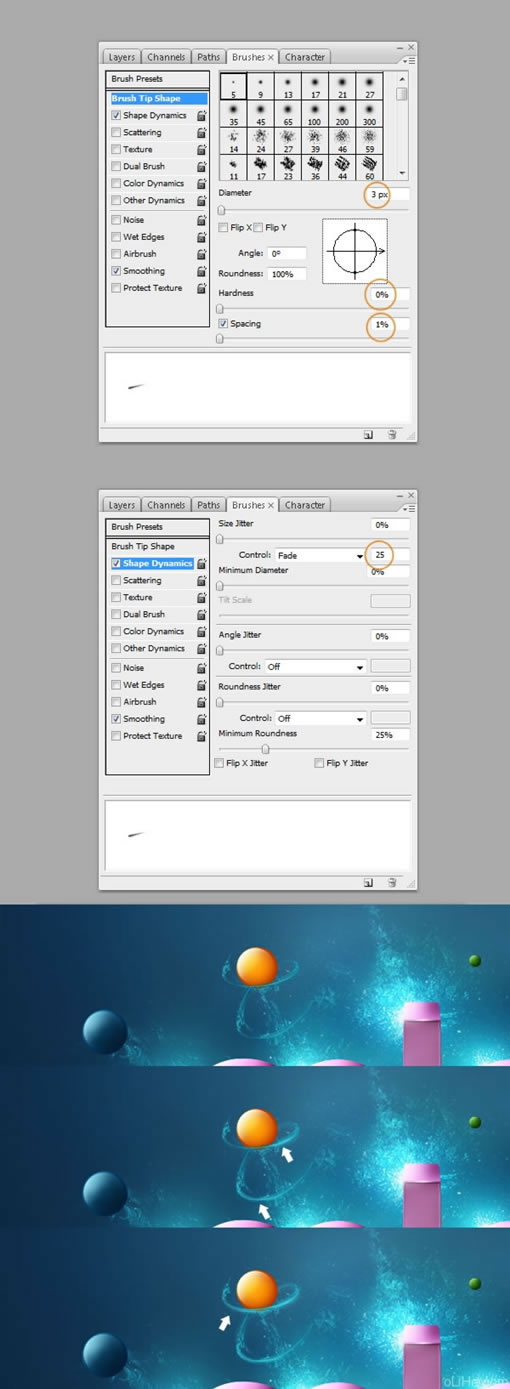Open the Size Jitter Control Fade dropdown

point(319,555)
